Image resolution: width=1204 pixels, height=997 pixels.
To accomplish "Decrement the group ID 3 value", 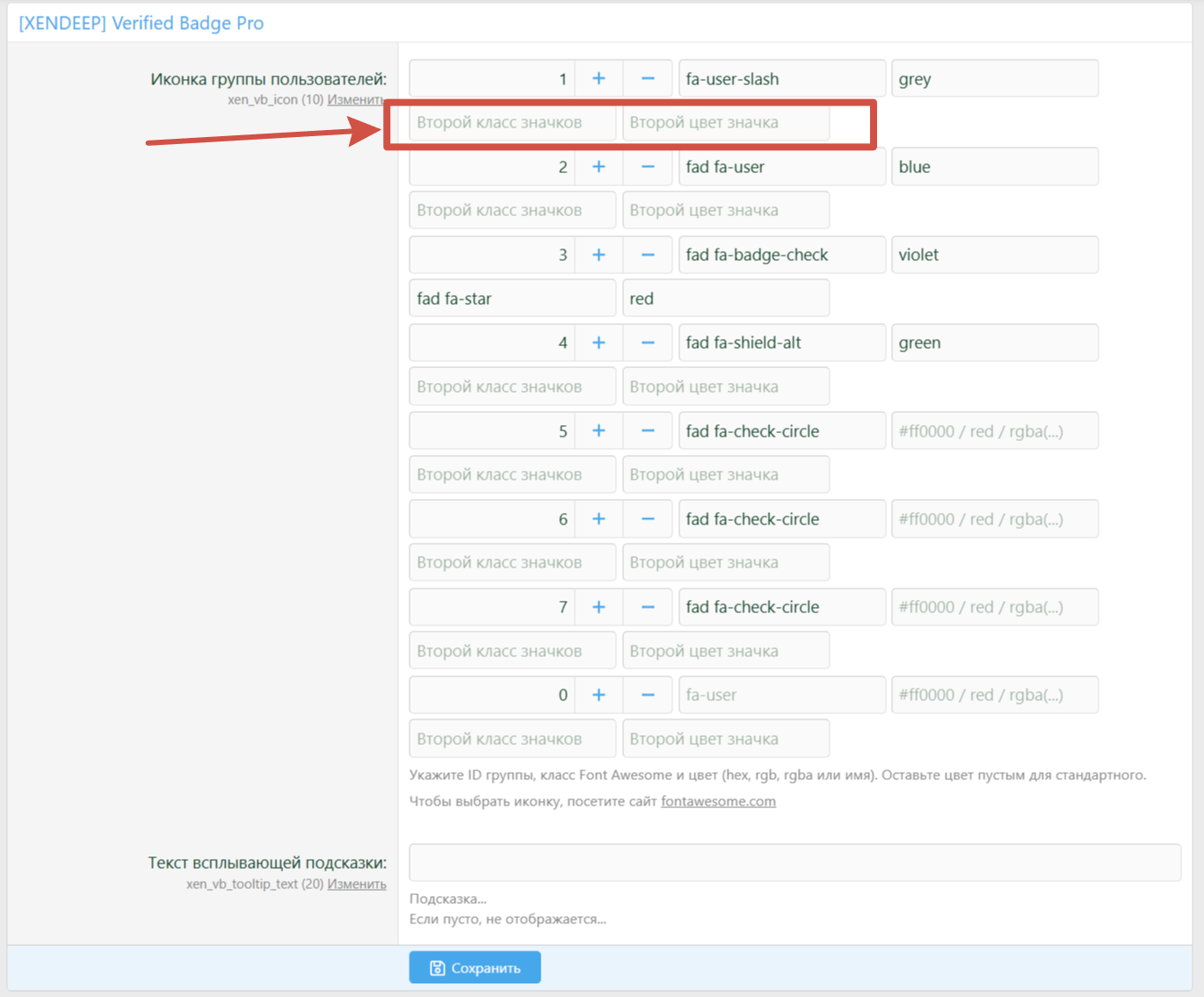I will (648, 255).
